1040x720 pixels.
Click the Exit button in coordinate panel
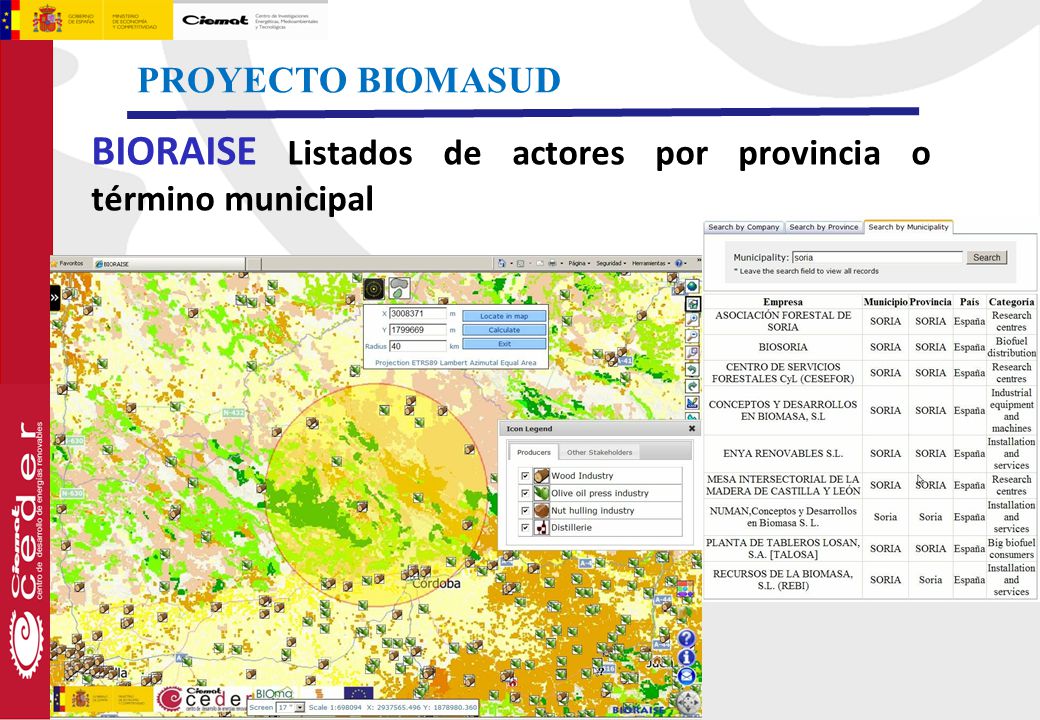point(504,344)
